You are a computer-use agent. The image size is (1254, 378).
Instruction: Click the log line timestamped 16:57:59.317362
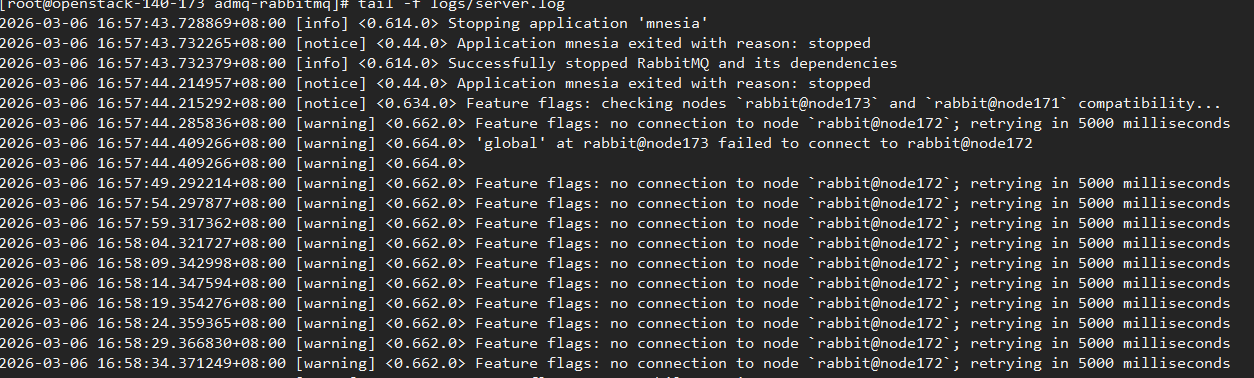click(x=615, y=223)
